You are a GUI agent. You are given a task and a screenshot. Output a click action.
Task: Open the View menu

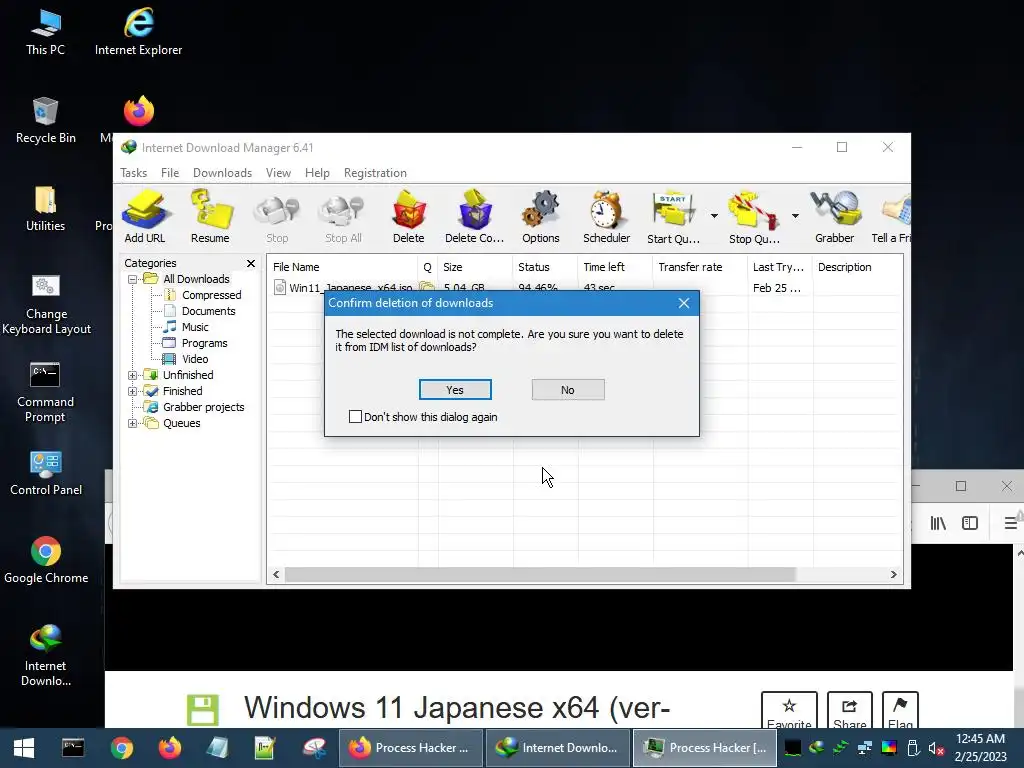[x=278, y=173]
